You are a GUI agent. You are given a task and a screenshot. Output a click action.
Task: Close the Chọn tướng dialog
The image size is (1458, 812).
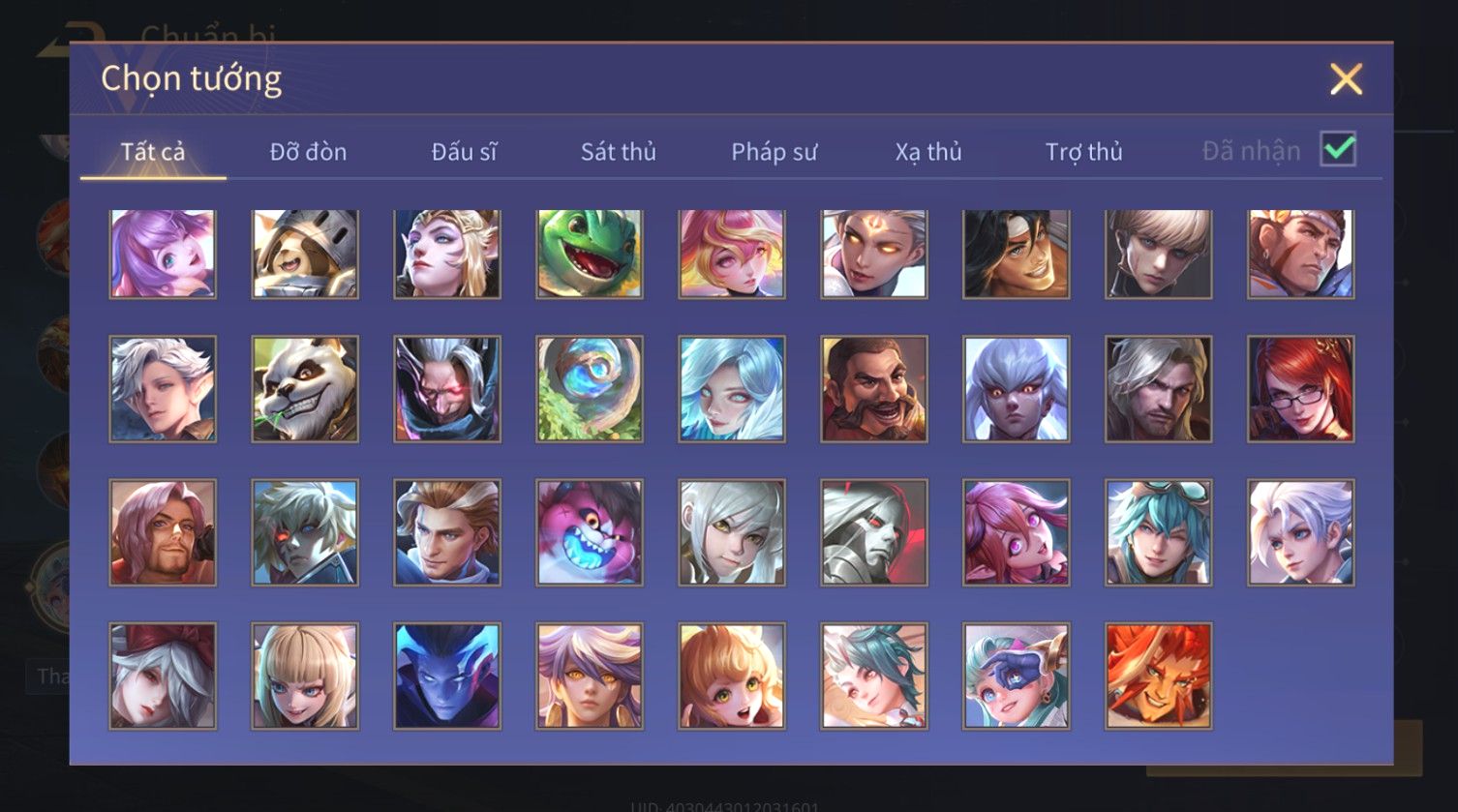[1346, 78]
